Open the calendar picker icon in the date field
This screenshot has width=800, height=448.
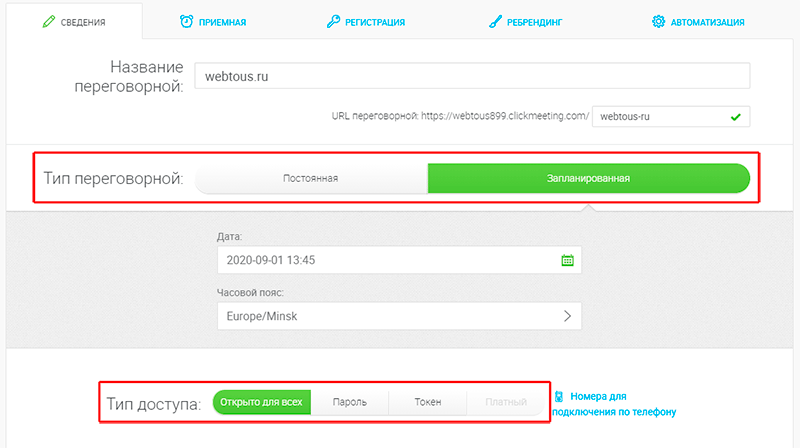tap(567, 260)
